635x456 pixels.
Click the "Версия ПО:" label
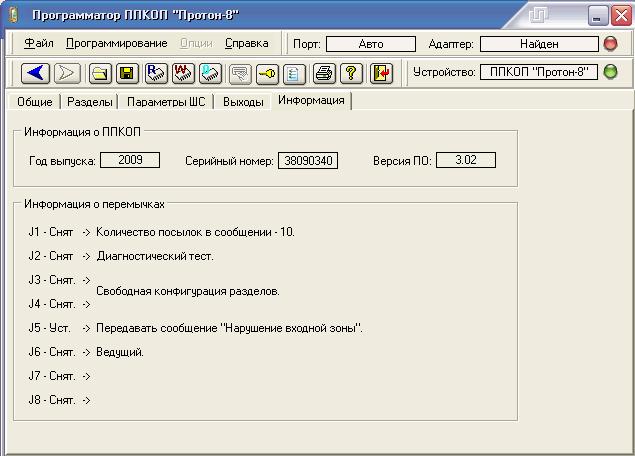[x=402, y=161]
